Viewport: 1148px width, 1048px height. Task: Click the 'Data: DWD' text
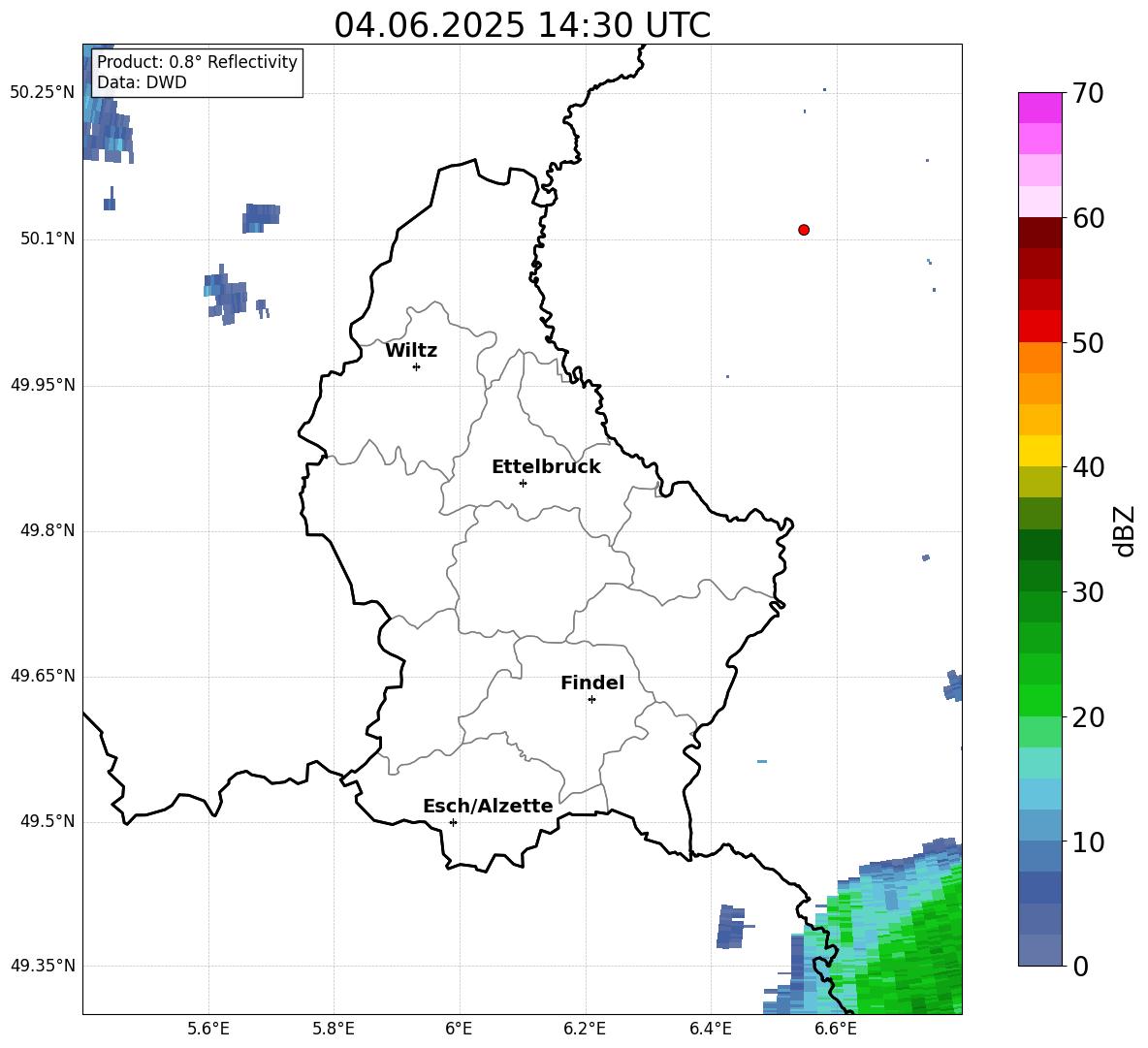click(142, 82)
